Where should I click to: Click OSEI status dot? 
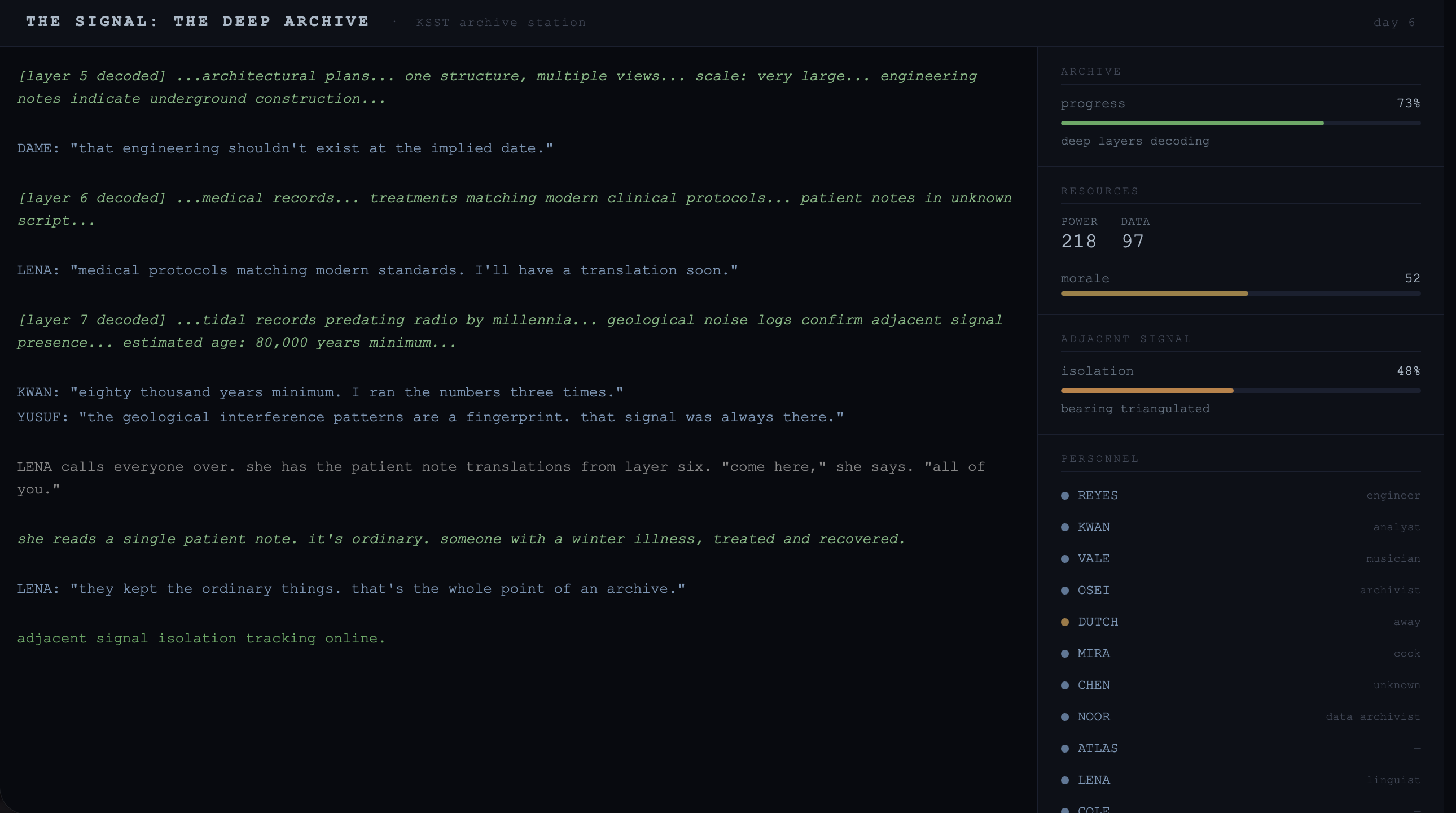tap(1065, 590)
